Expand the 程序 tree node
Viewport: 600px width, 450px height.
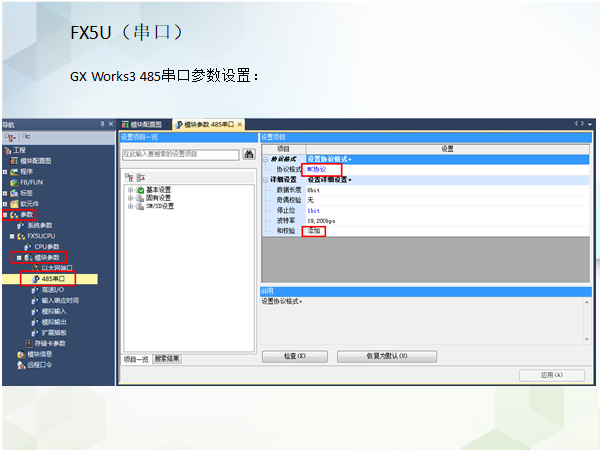tap(5, 172)
